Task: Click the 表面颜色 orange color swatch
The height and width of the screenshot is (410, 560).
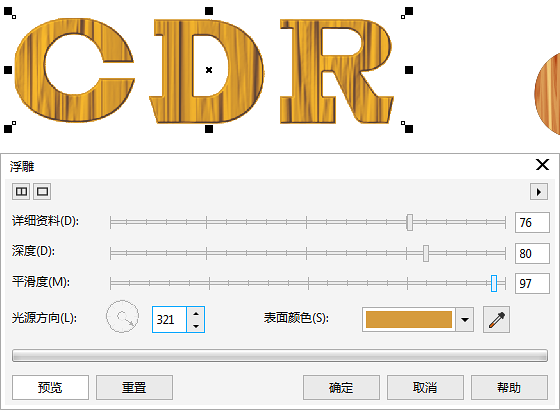Action: (409, 319)
